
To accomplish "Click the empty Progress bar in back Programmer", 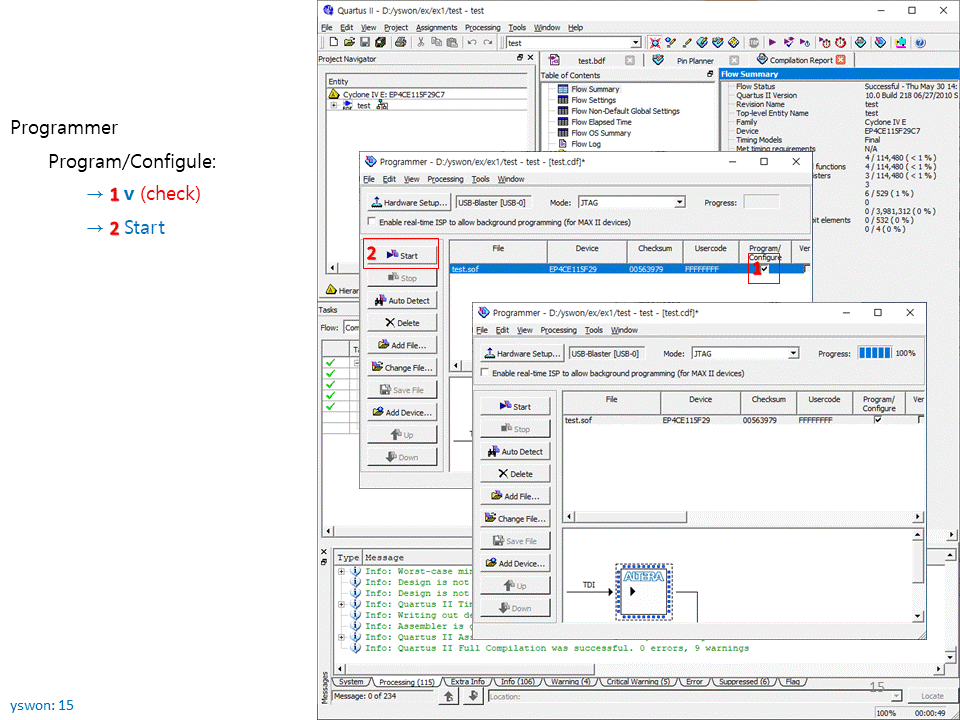I will point(762,202).
